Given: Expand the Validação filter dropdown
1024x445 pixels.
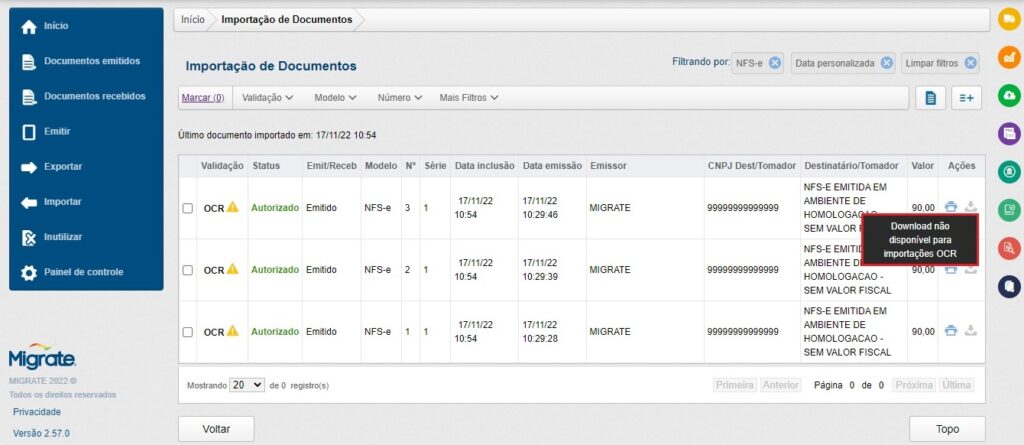Looking at the screenshot, I should tap(267, 98).
